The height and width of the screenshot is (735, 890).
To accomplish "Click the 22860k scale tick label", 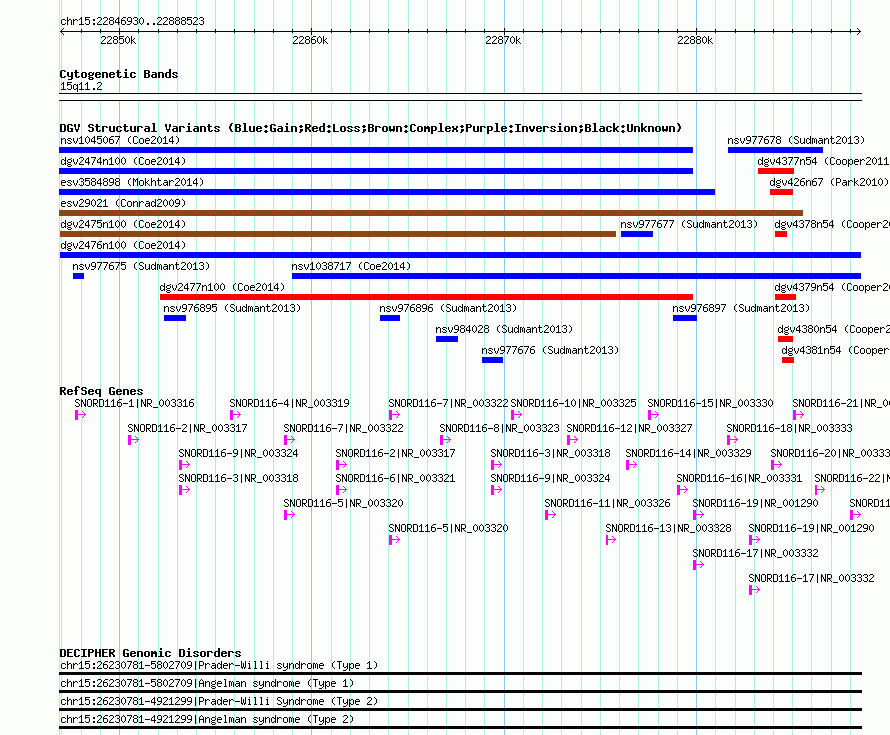I will pos(310,40).
